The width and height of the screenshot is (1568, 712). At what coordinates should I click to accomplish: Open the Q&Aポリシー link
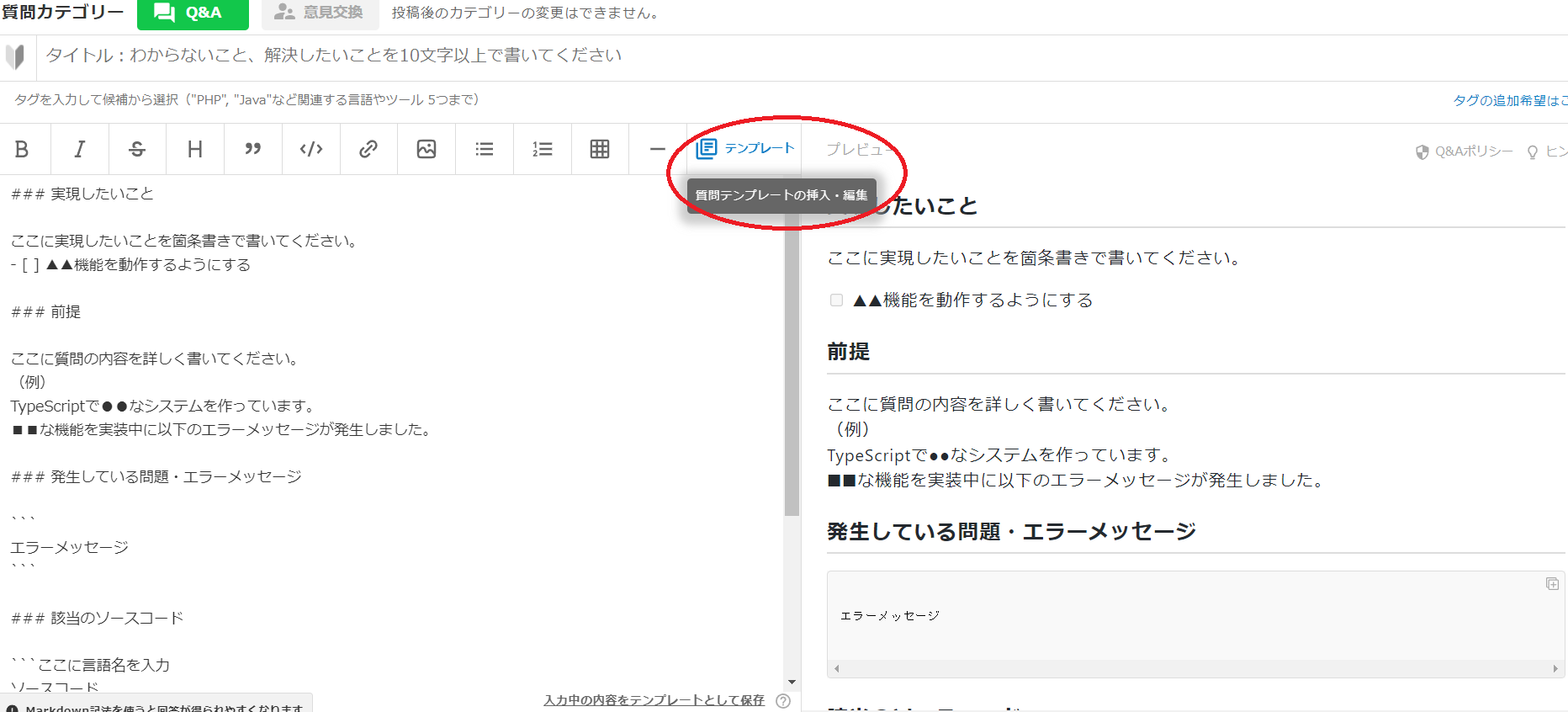(x=1465, y=151)
